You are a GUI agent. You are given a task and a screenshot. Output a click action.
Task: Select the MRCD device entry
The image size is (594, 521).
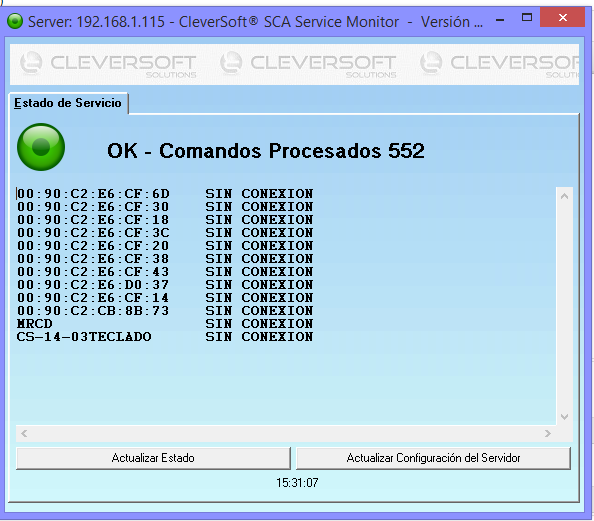tap(165, 324)
